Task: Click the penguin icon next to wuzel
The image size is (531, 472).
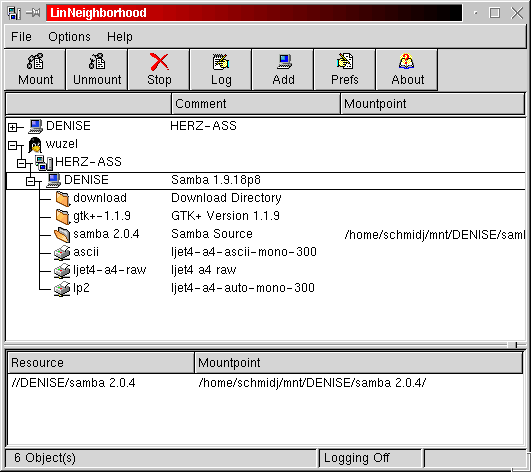Action: pyautogui.click(x=35, y=145)
